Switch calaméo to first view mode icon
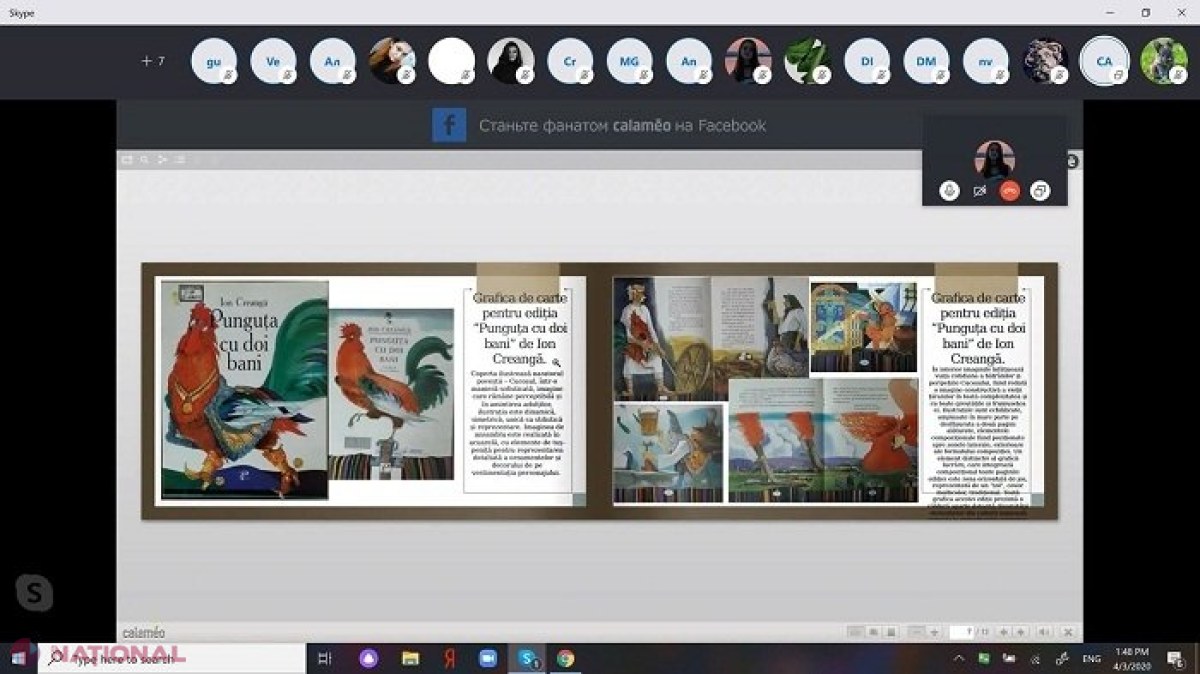The height and width of the screenshot is (674, 1200). click(x=855, y=632)
